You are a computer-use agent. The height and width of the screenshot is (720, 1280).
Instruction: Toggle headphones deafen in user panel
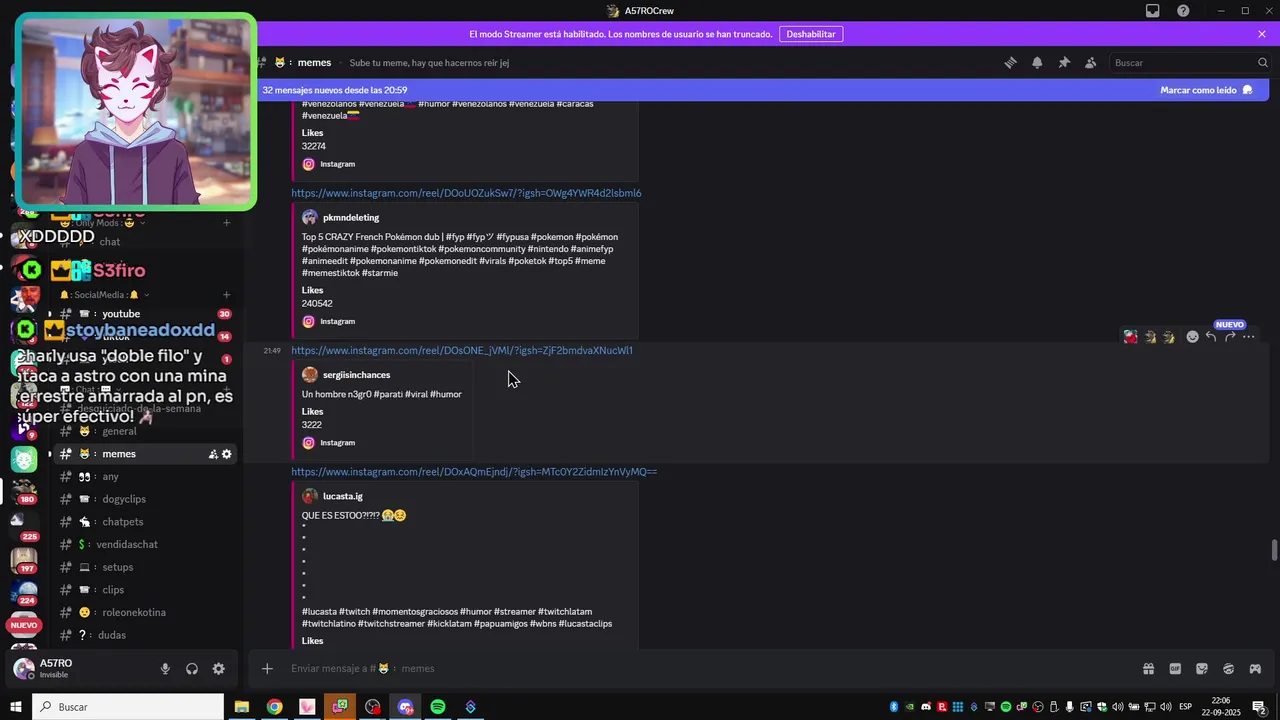click(192, 669)
